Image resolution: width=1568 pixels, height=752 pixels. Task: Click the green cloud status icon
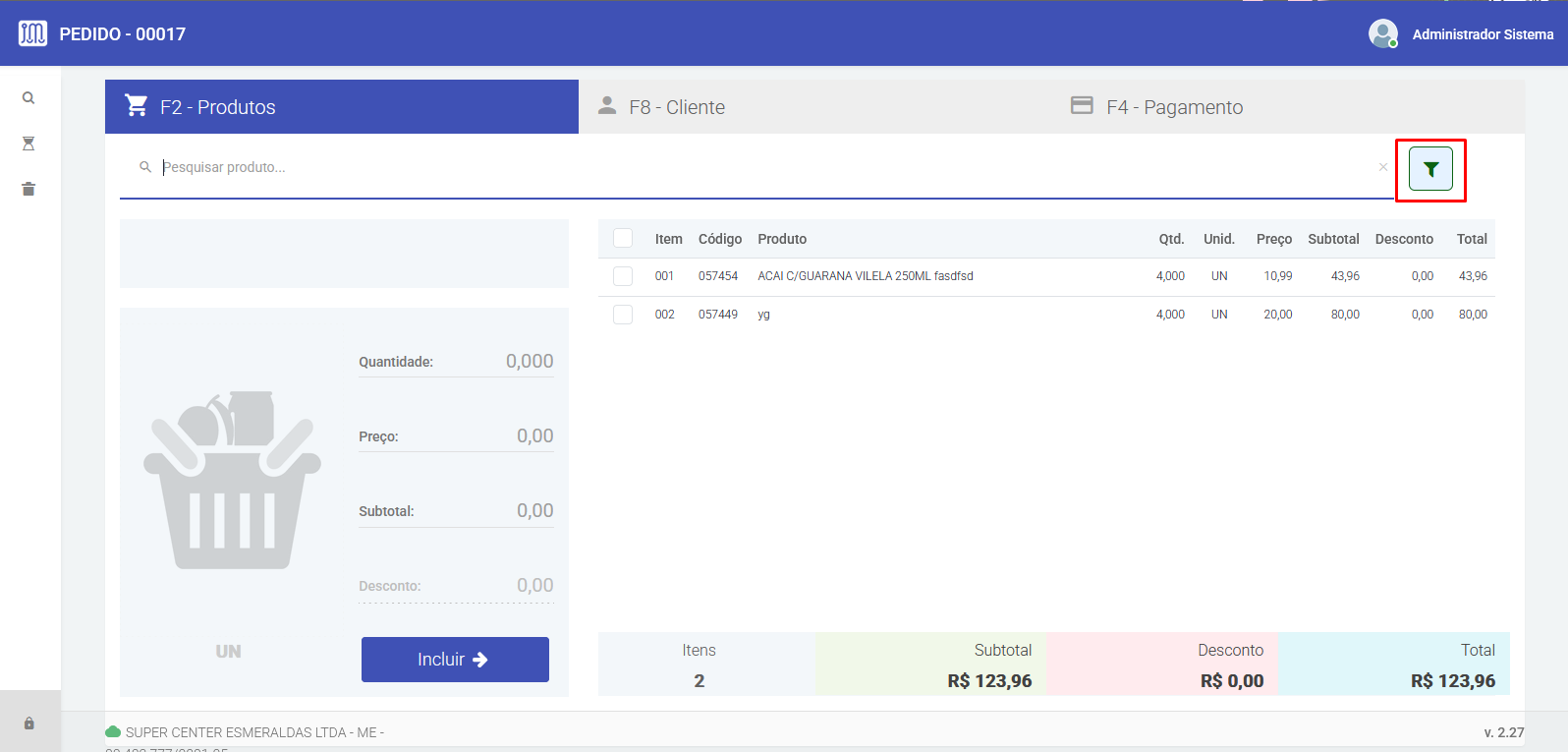point(113,732)
